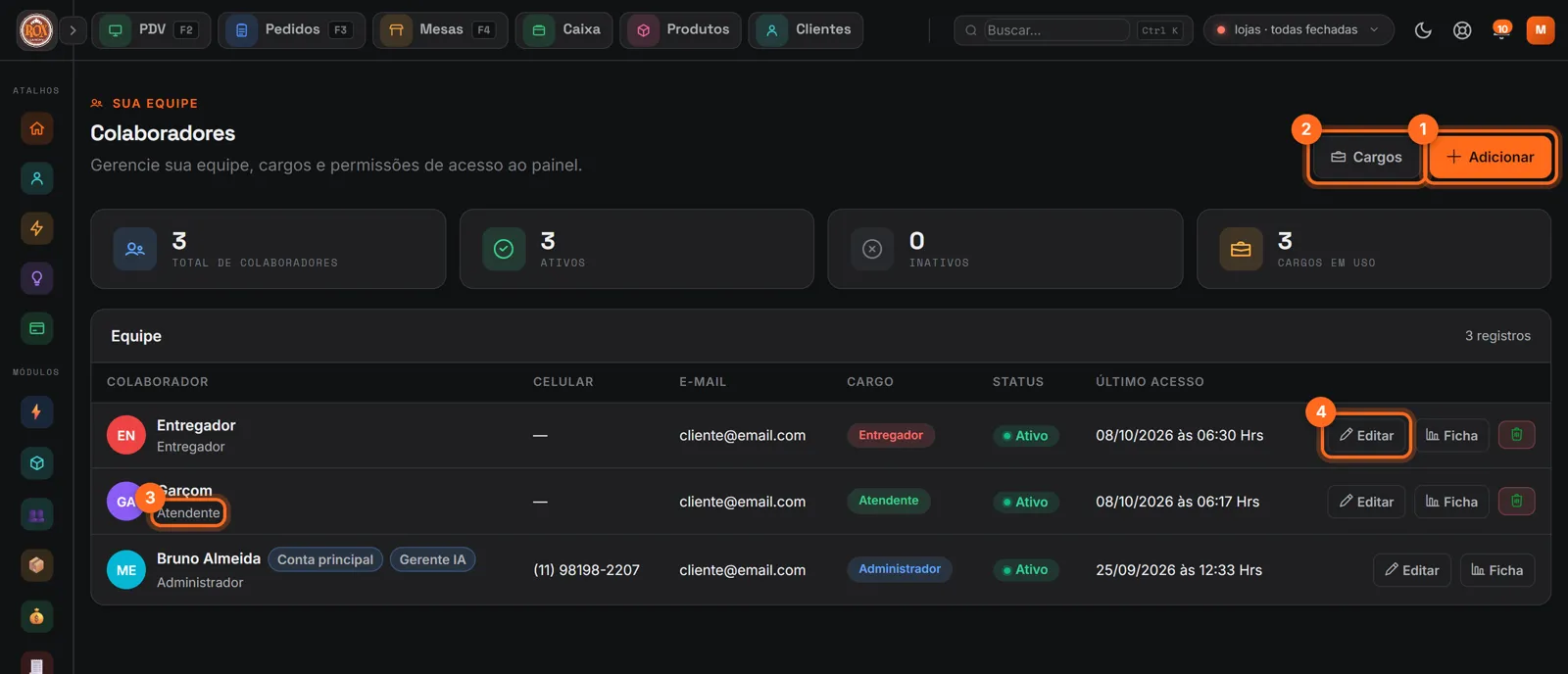Click the STATUS column header
This screenshot has width=1568, height=674.
pos(1018,382)
